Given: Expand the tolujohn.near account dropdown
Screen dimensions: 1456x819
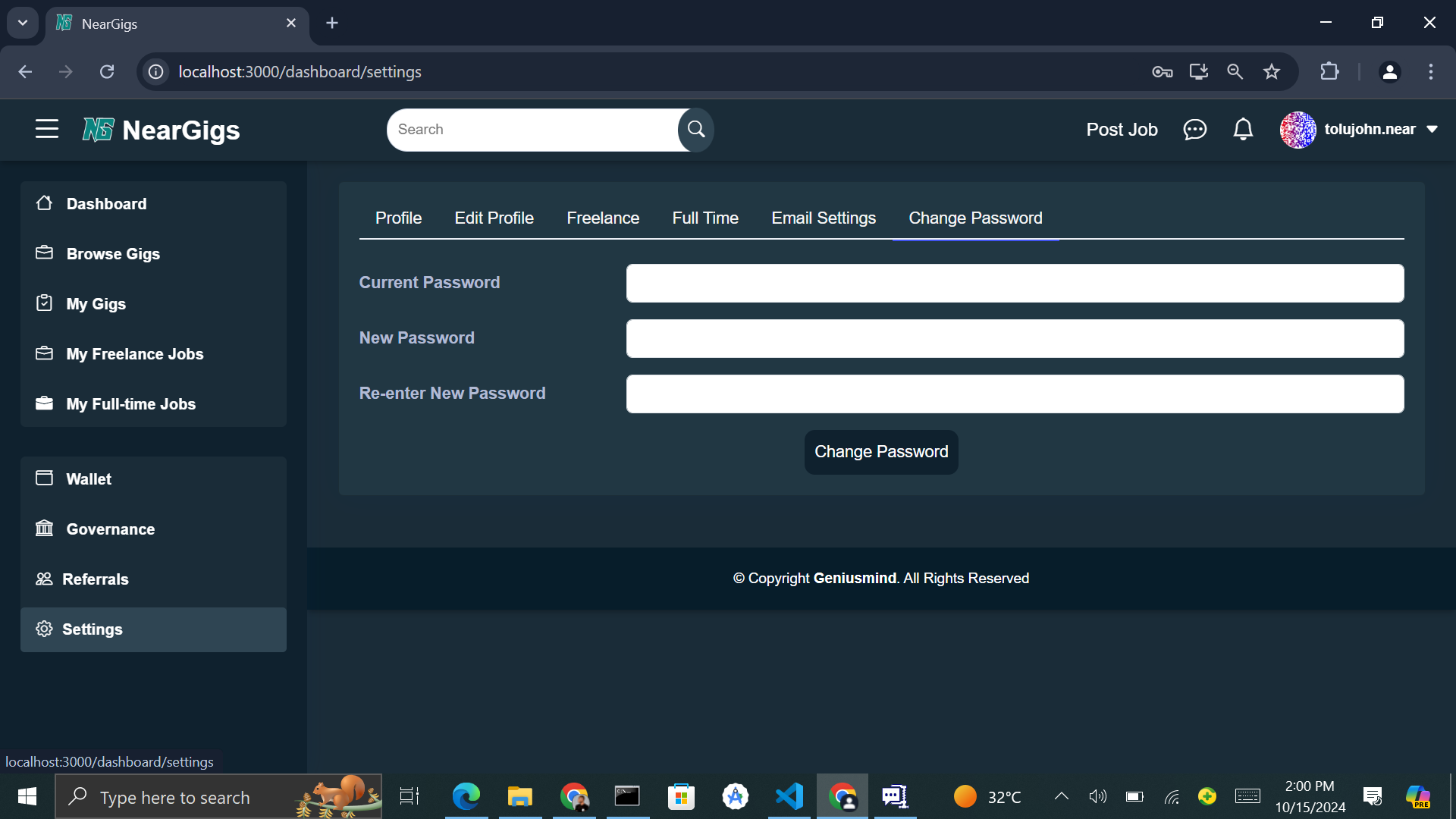Looking at the screenshot, I should pyautogui.click(x=1432, y=130).
